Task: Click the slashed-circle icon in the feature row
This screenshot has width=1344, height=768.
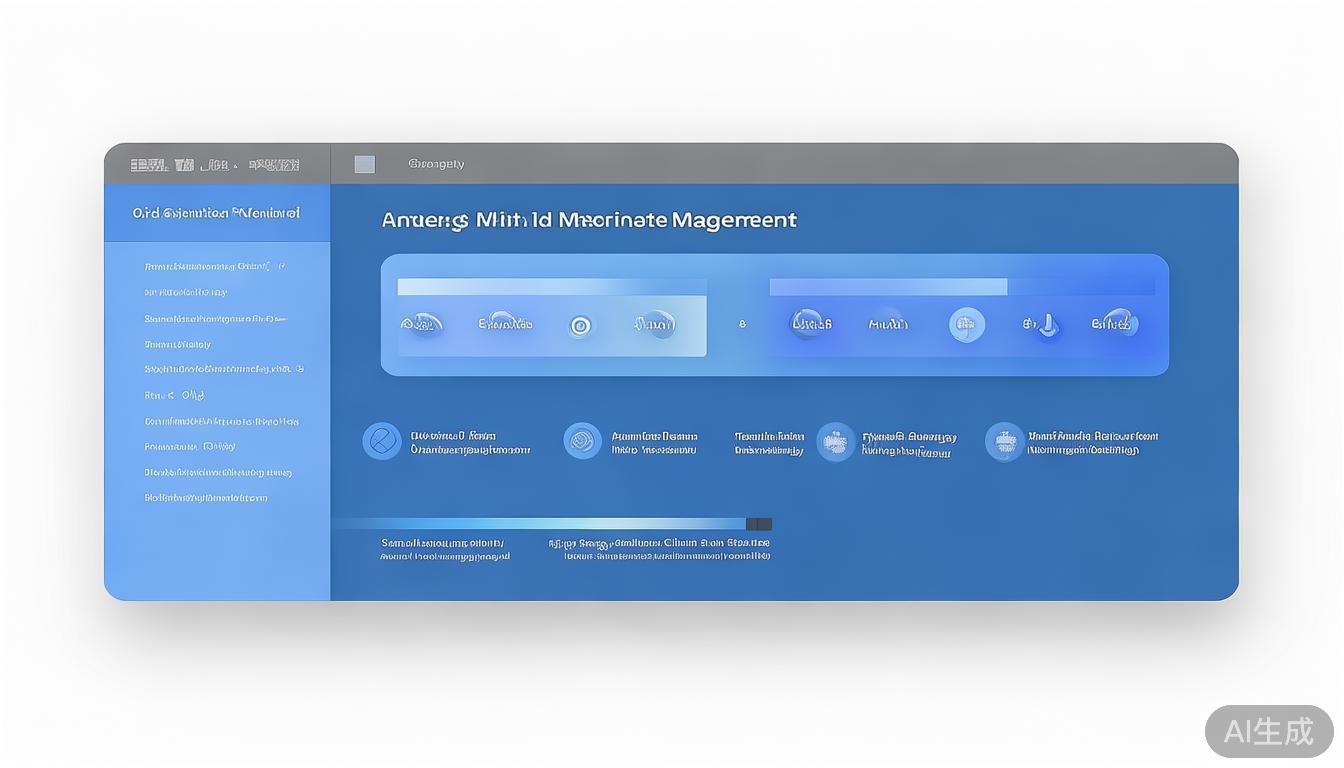Action: pyautogui.click(x=381, y=441)
